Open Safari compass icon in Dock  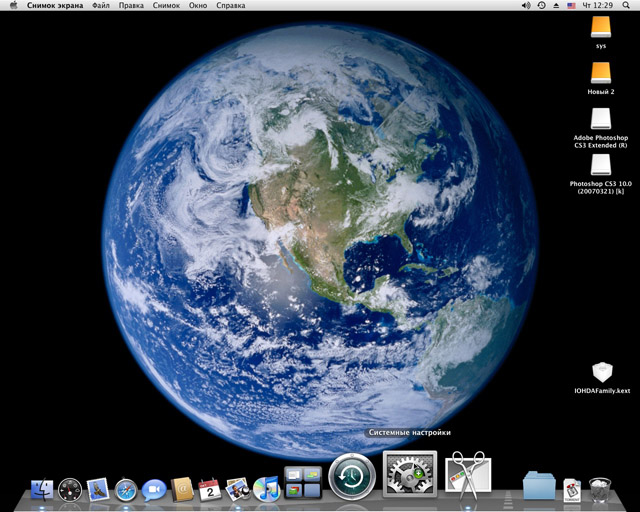(x=126, y=489)
